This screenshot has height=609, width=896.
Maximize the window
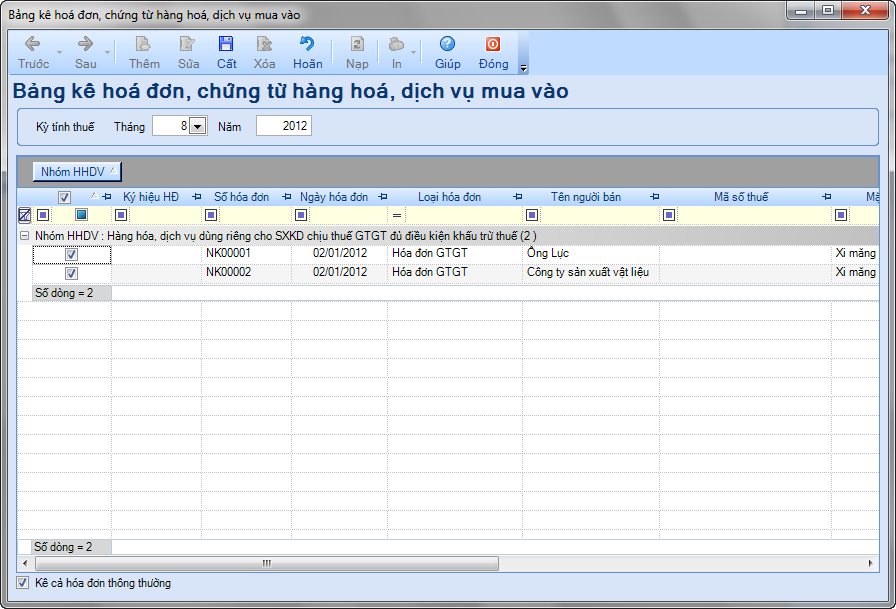(828, 10)
